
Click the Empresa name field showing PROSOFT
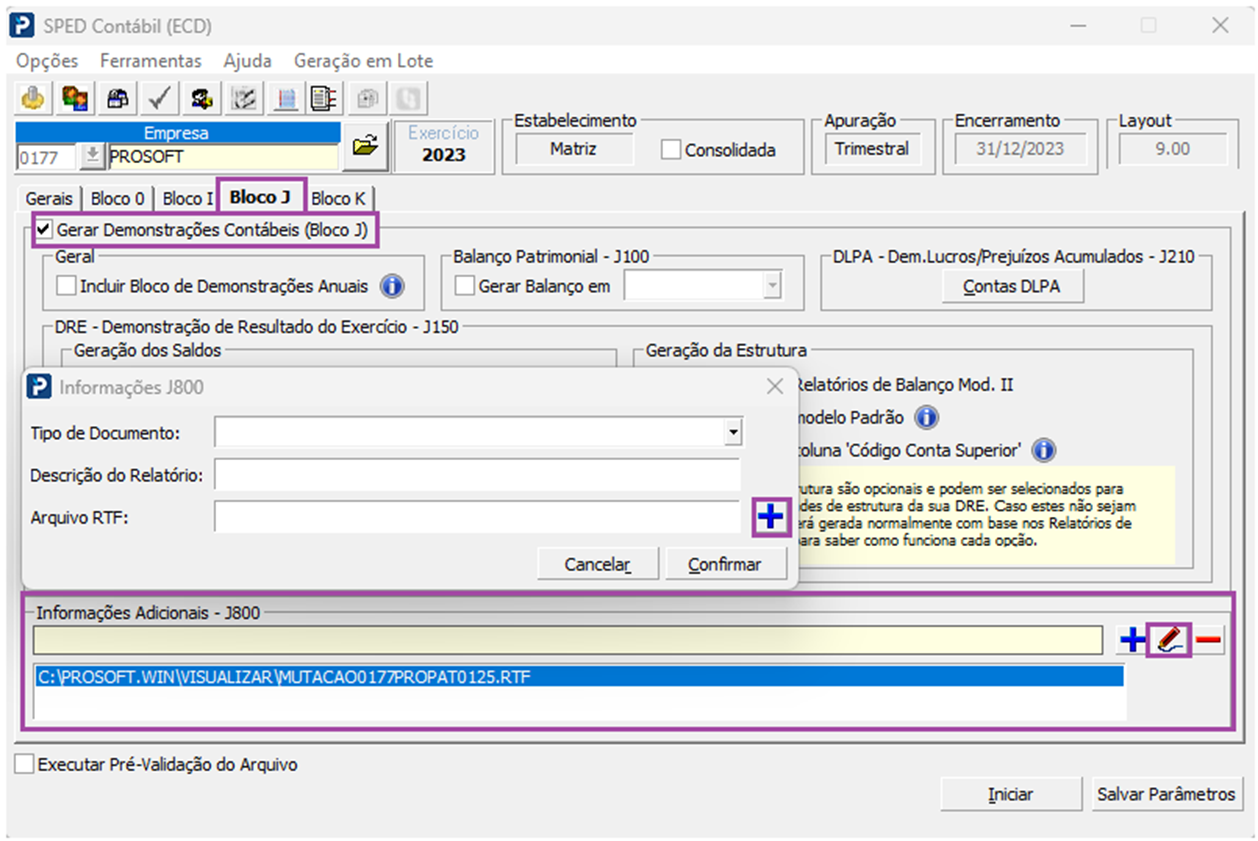click(222, 157)
